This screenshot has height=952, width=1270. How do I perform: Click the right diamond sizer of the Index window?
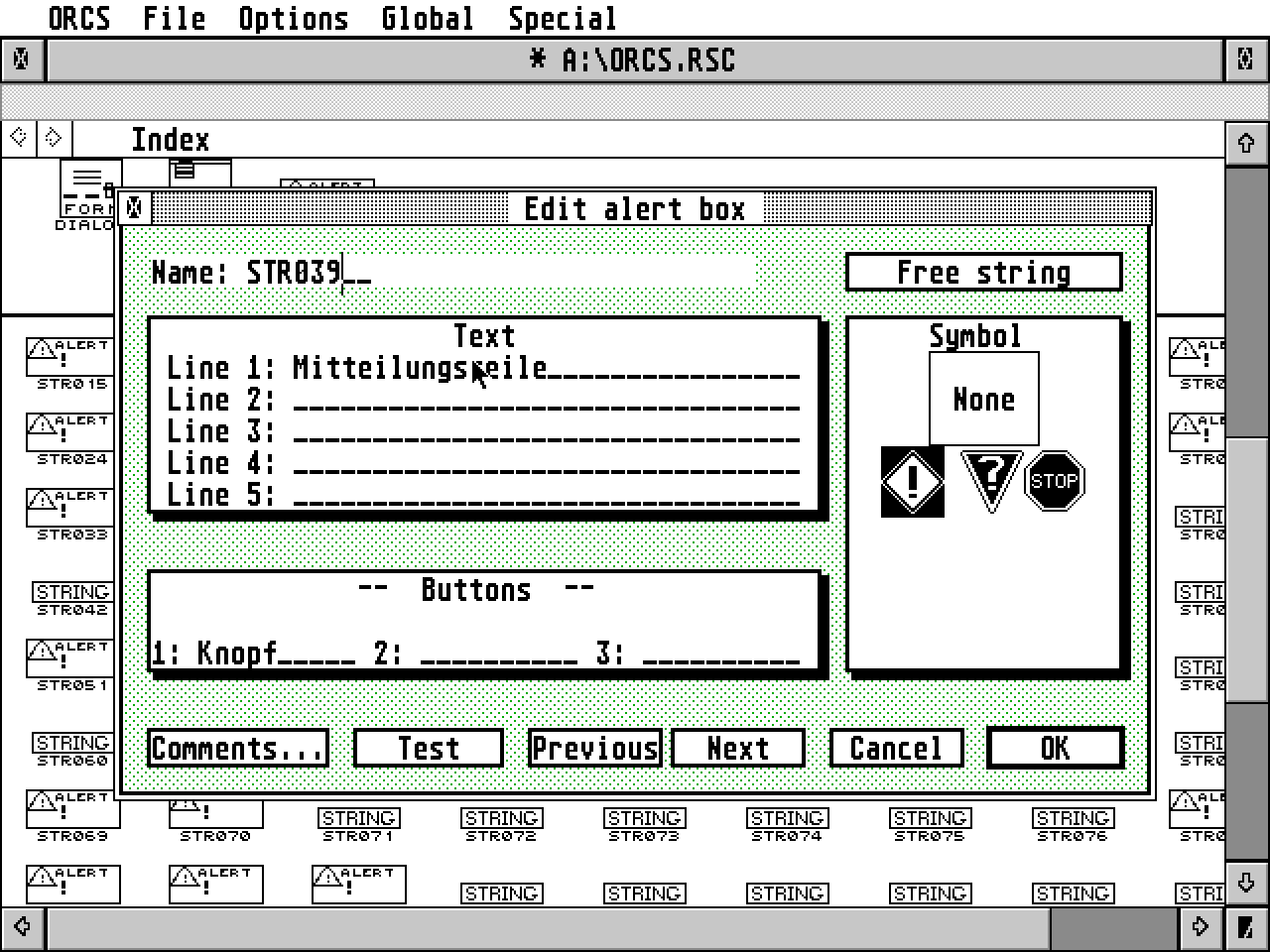point(53,138)
